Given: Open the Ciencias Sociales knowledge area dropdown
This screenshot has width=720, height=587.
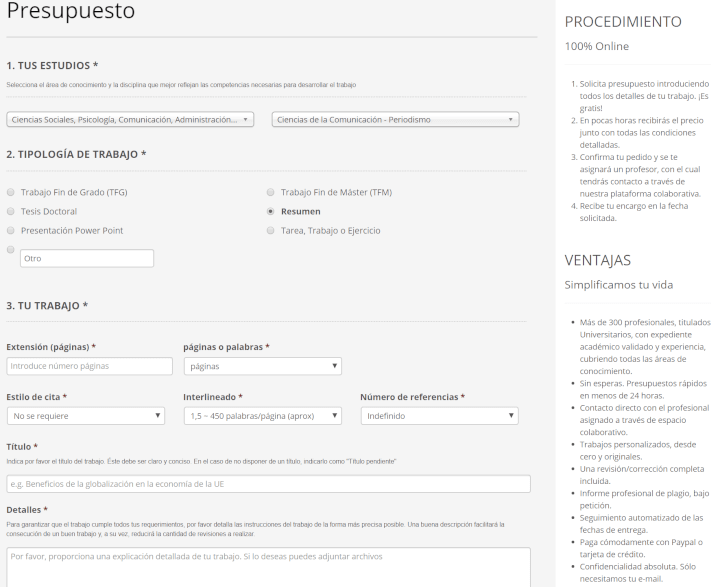Looking at the screenshot, I should (x=130, y=119).
